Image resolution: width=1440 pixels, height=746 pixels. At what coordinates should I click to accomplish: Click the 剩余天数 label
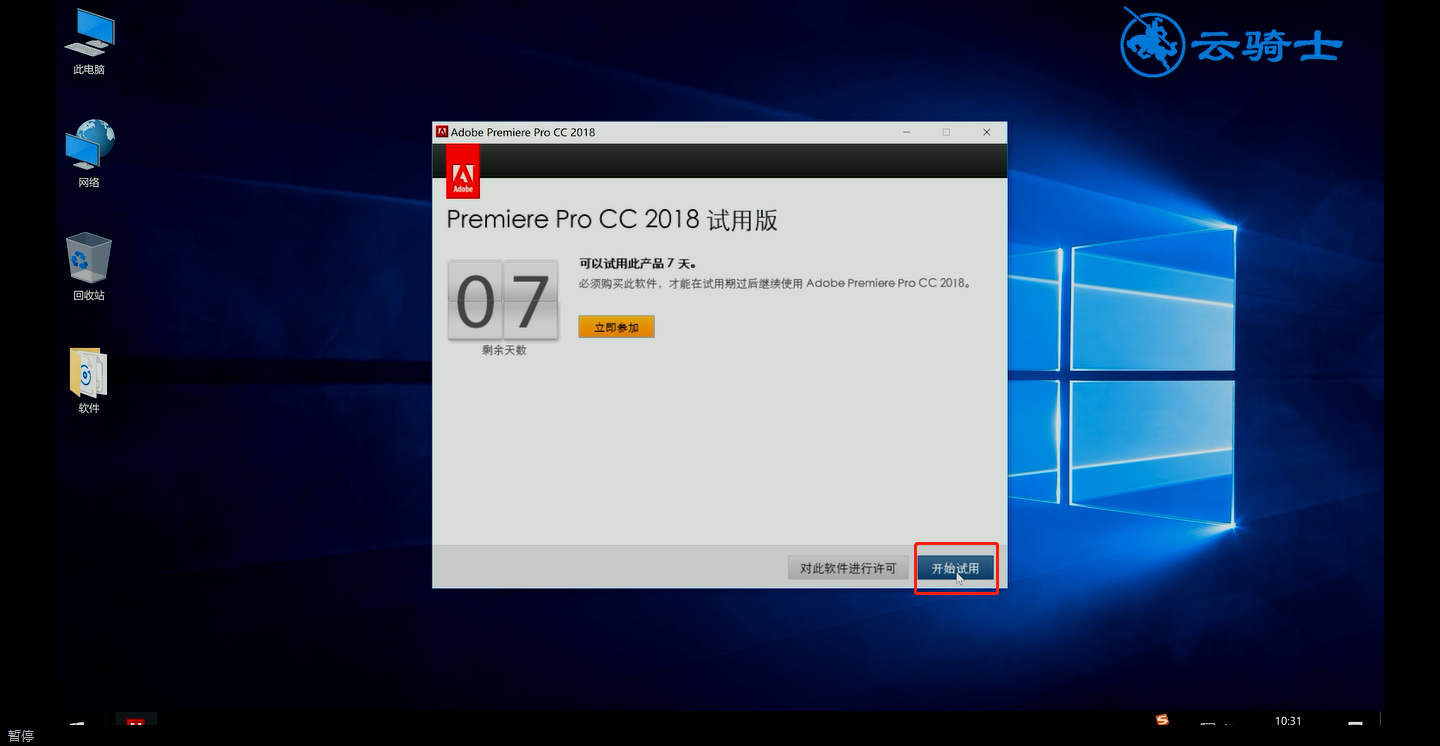(x=504, y=351)
